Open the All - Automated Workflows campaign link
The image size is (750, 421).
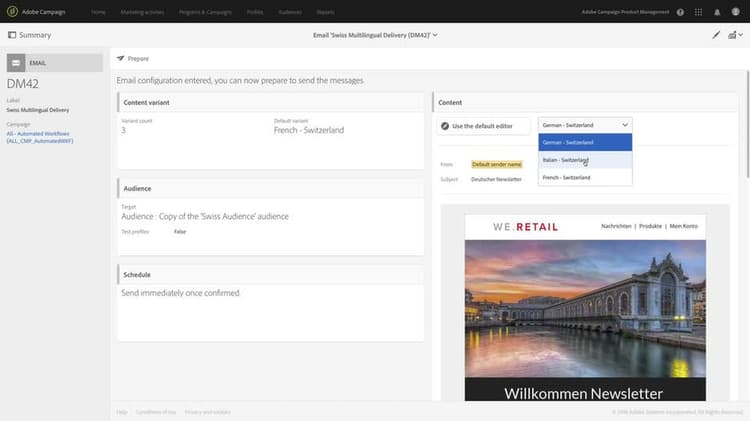pos(40,137)
